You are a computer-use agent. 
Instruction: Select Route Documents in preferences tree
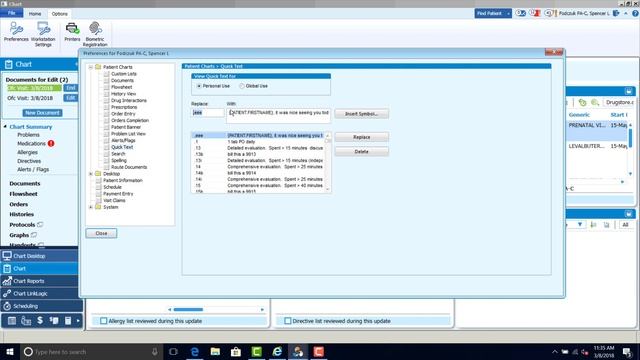(x=129, y=167)
